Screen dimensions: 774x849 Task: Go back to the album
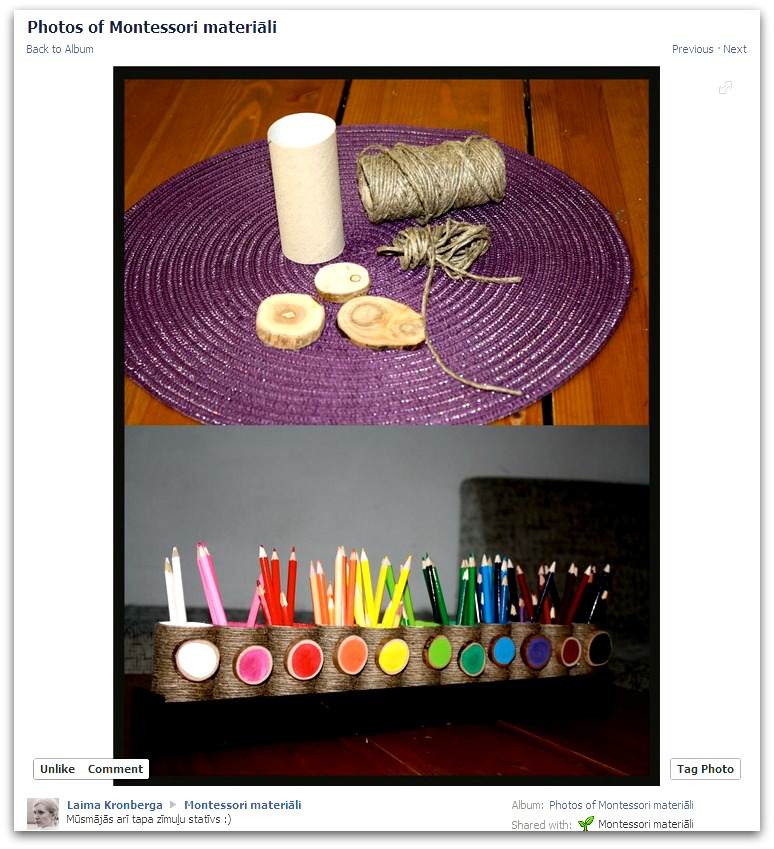(60, 49)
